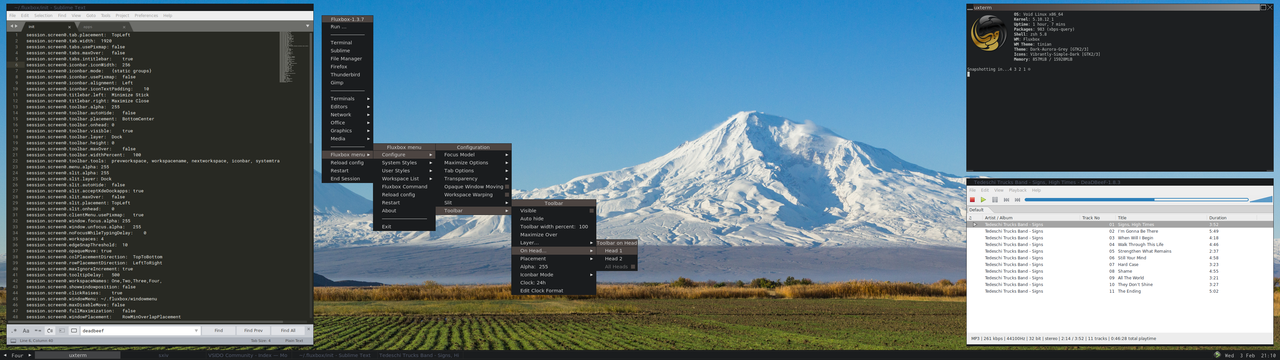The height and width of the screenshot is (360, 1280).
Task: Open Playback menu in DeaDBeeF
Action: click(x=1017, y=190)
